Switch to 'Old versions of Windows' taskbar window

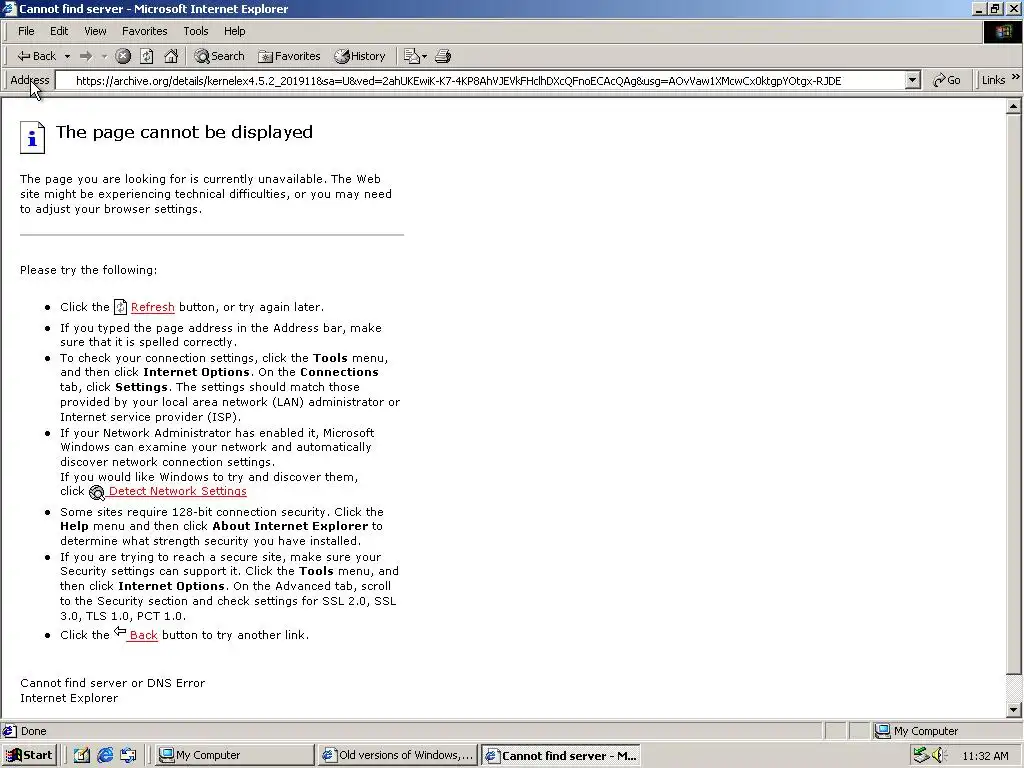[398, 756]
